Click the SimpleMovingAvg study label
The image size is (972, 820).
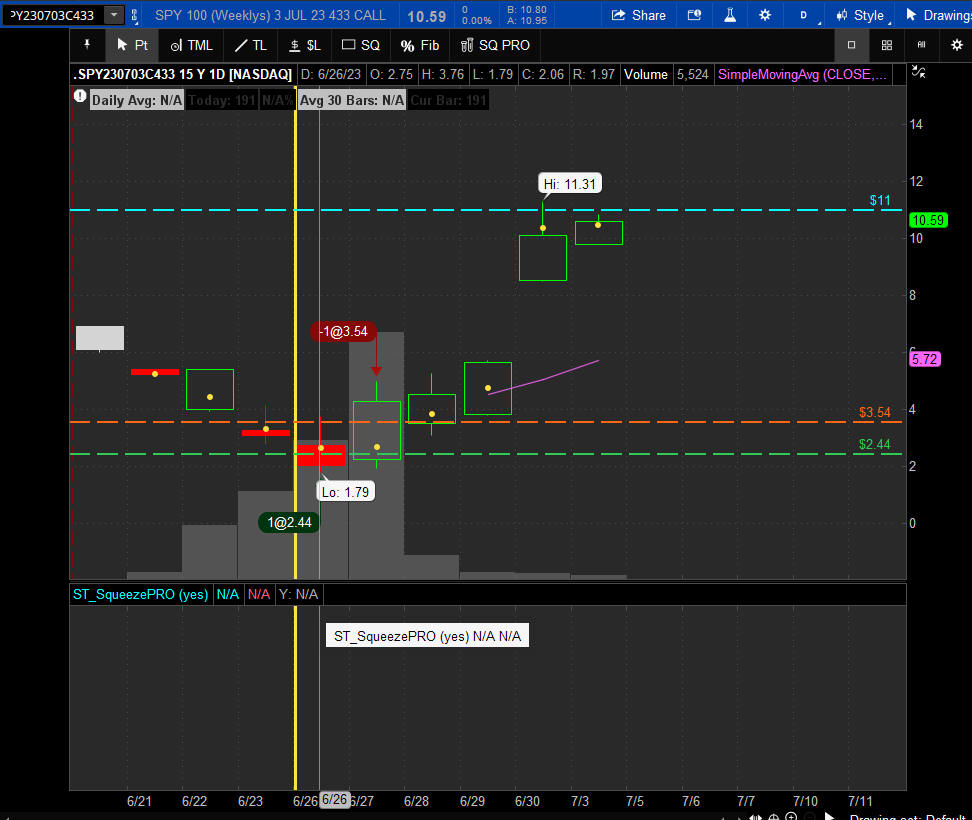(802, 74)
